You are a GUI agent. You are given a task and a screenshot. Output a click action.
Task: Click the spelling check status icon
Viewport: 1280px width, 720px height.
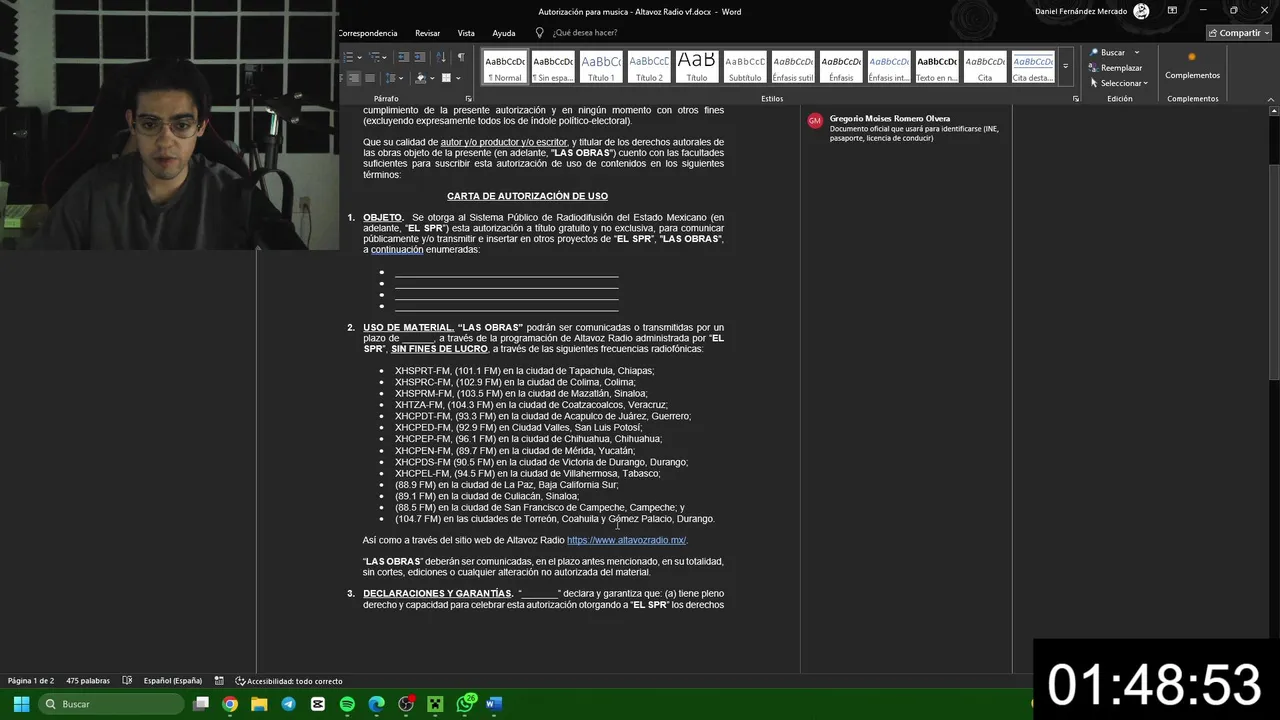[127, 681]
